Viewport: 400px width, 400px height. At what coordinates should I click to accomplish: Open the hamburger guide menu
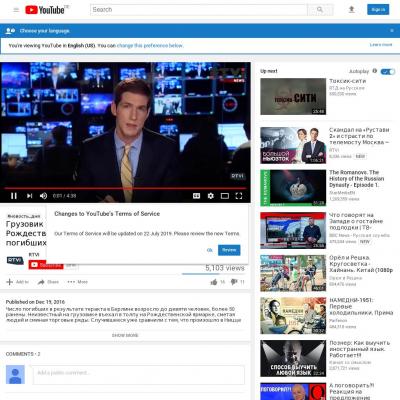tap(16, 10)
